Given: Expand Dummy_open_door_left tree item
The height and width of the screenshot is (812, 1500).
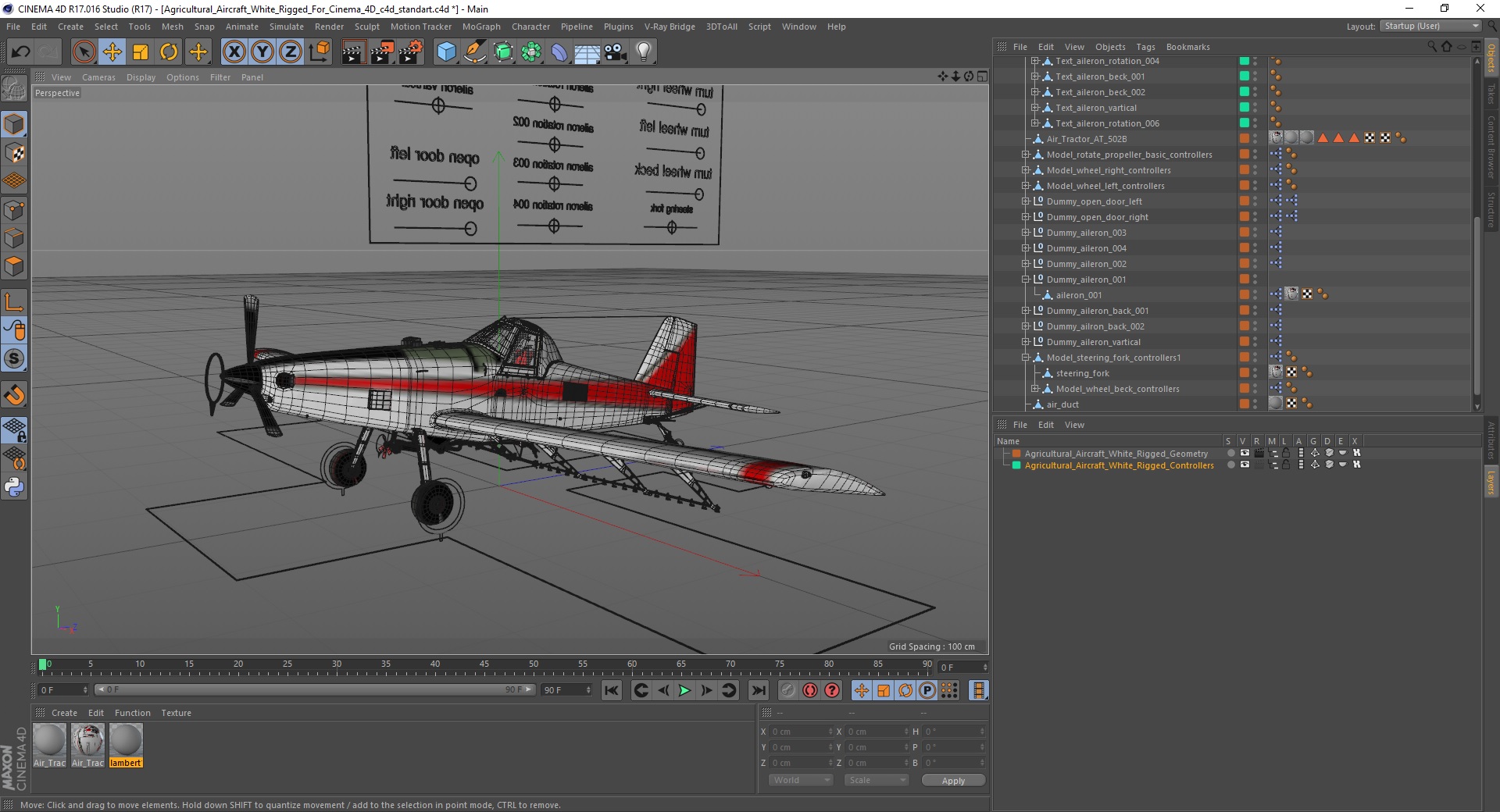Looking at the screenshot, I should coord(1026,201).
